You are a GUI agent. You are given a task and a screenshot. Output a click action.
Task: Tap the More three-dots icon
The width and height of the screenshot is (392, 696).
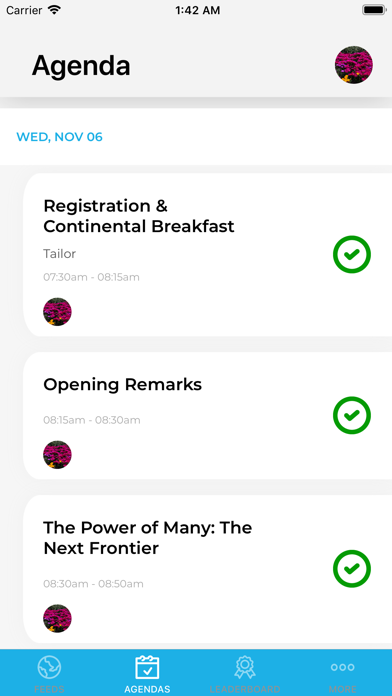point(343,667)
